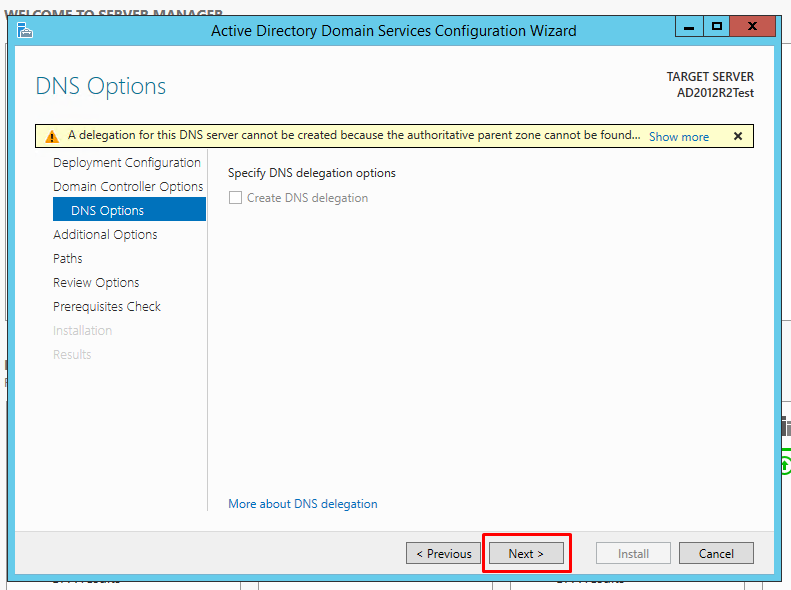Click the delegation warning message text
The width and height of the screenshot is (791, 590).
[x=354, y=135]
